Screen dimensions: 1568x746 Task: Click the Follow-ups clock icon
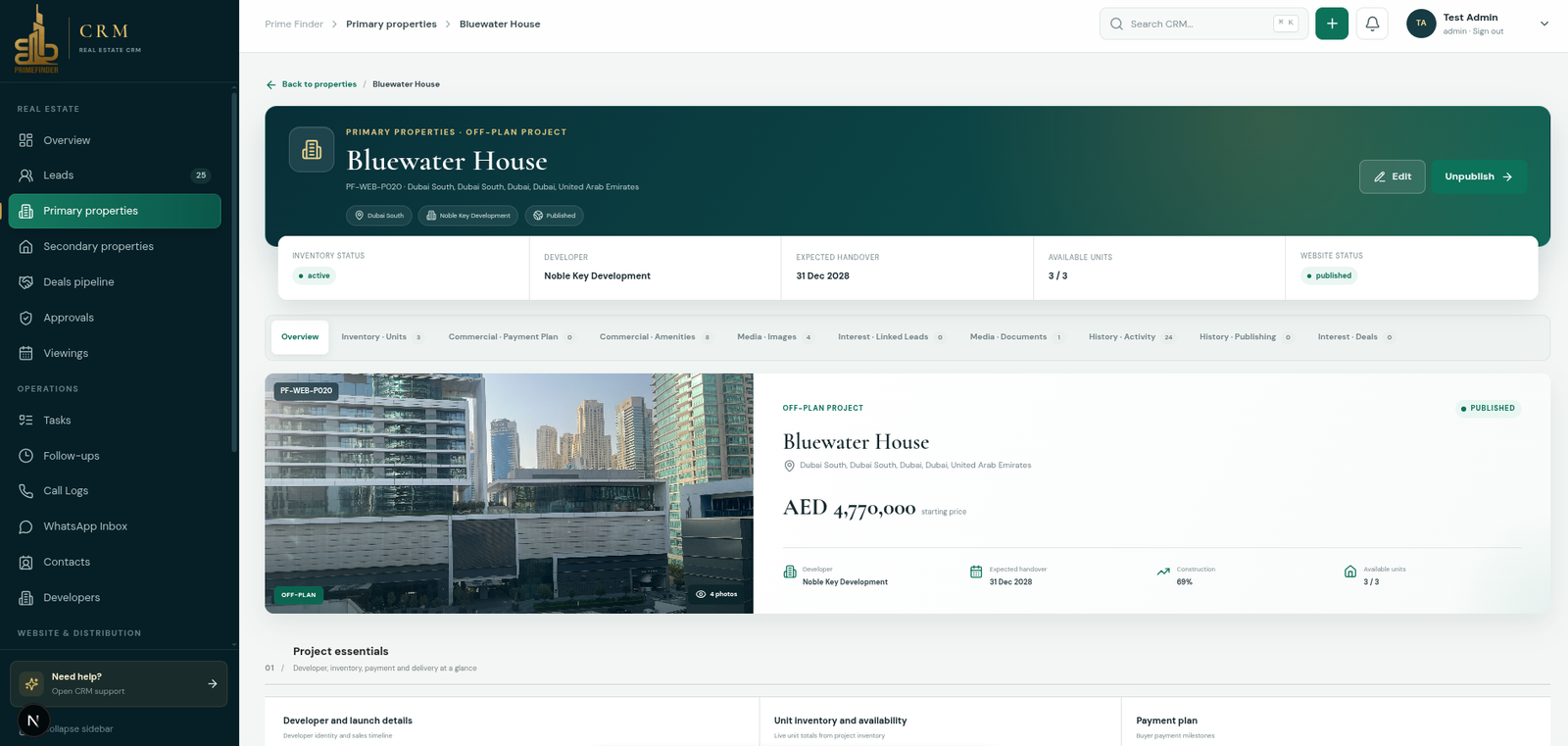pos(26,456)
